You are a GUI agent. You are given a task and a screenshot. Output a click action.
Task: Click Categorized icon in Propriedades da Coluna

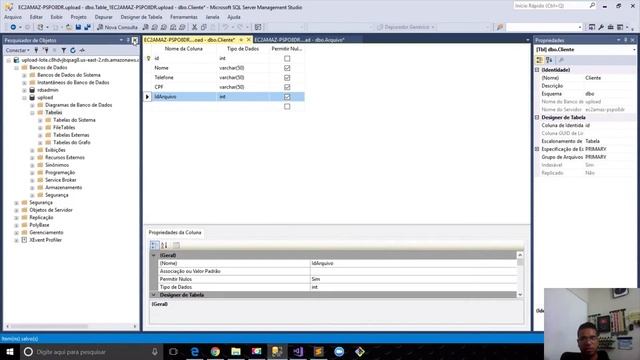click(x=154, y=245)
